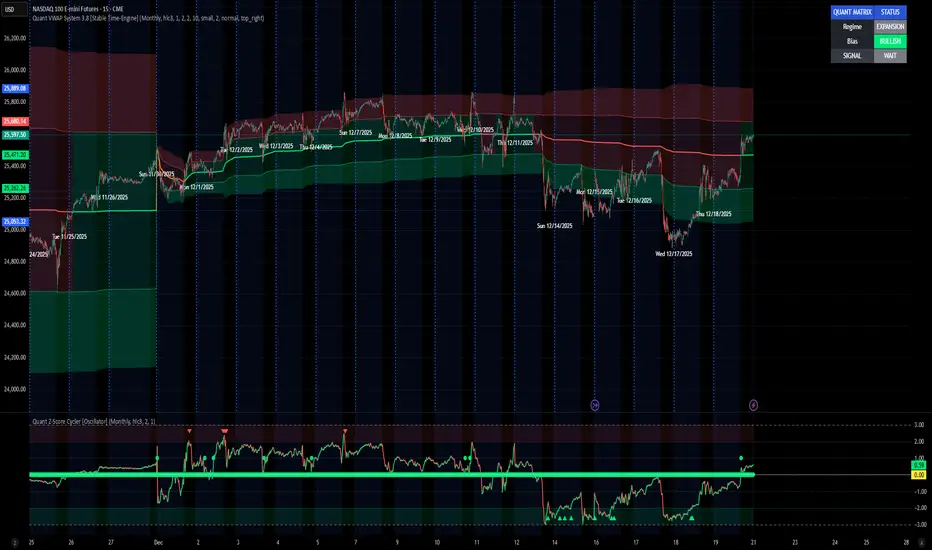Select the Quant VWAP System 3.8 legend
Viewport: 932px width, 550px height.
tap(149, 18)
